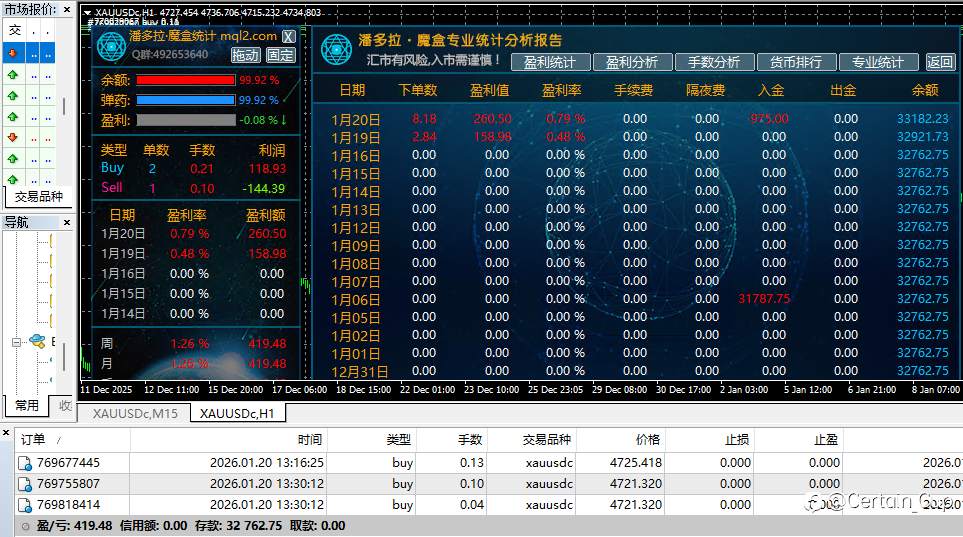Click the 1月12日 date row in report

tap(356, 228)
